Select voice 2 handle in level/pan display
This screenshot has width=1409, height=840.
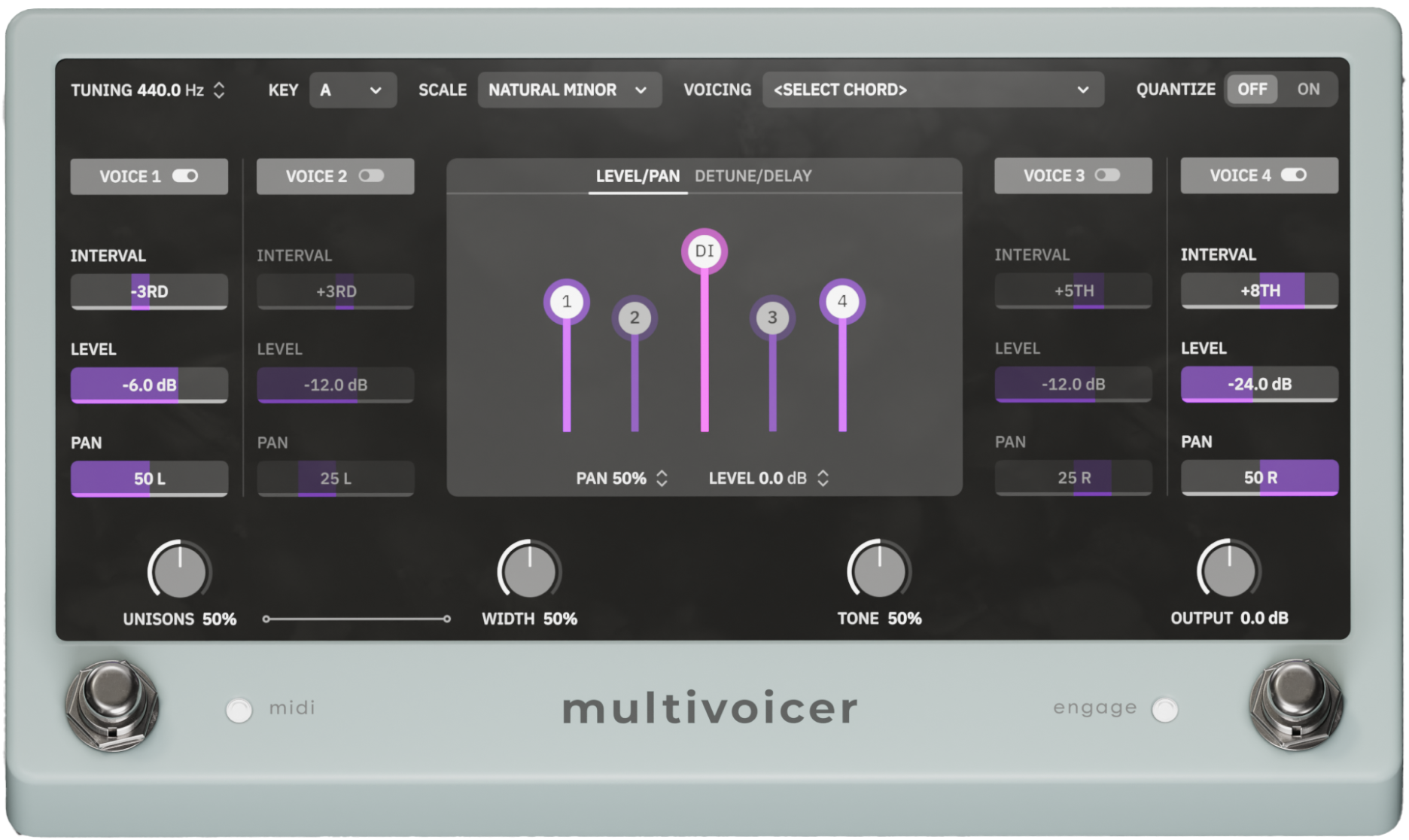tap(635, 318)
